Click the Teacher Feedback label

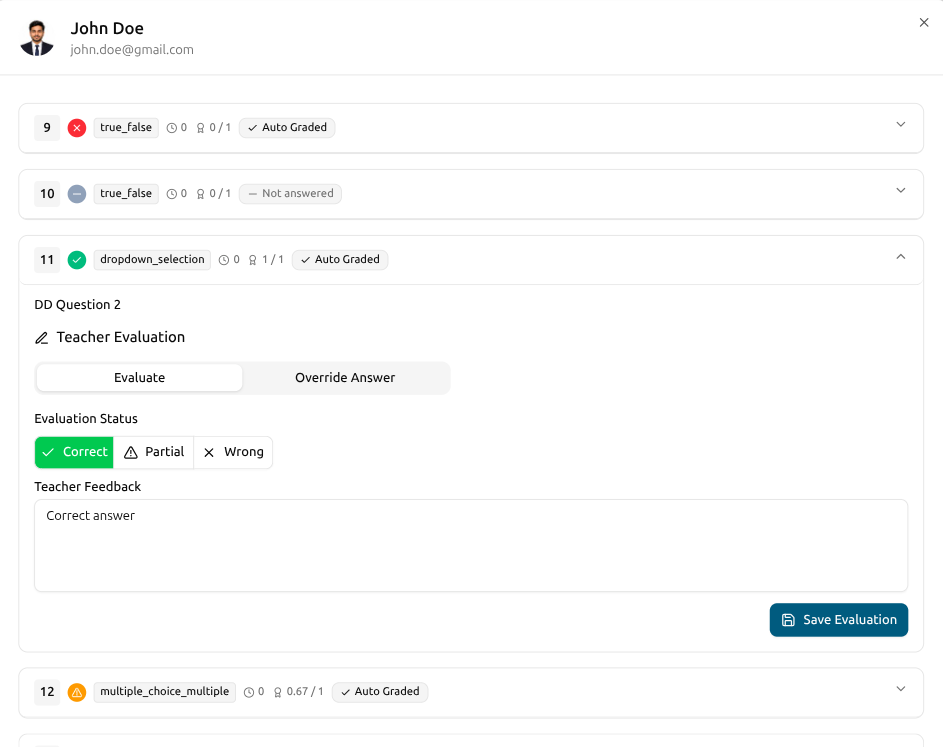click(x=88, y=487)
